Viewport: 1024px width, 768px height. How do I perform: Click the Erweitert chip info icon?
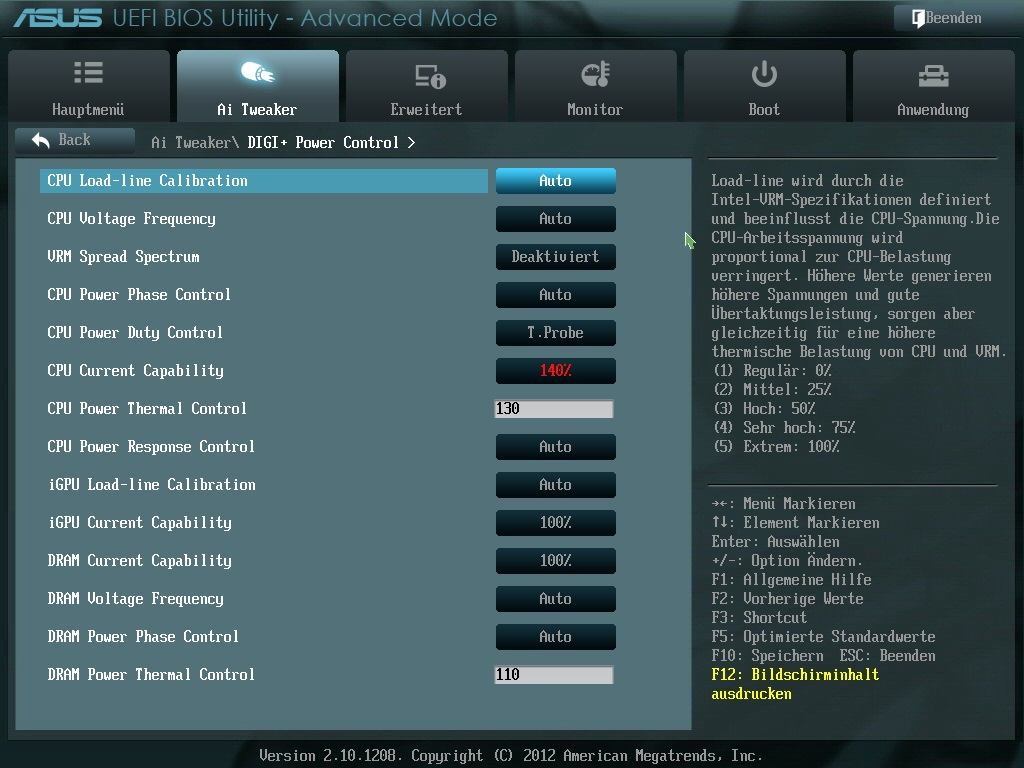[430, 76]
